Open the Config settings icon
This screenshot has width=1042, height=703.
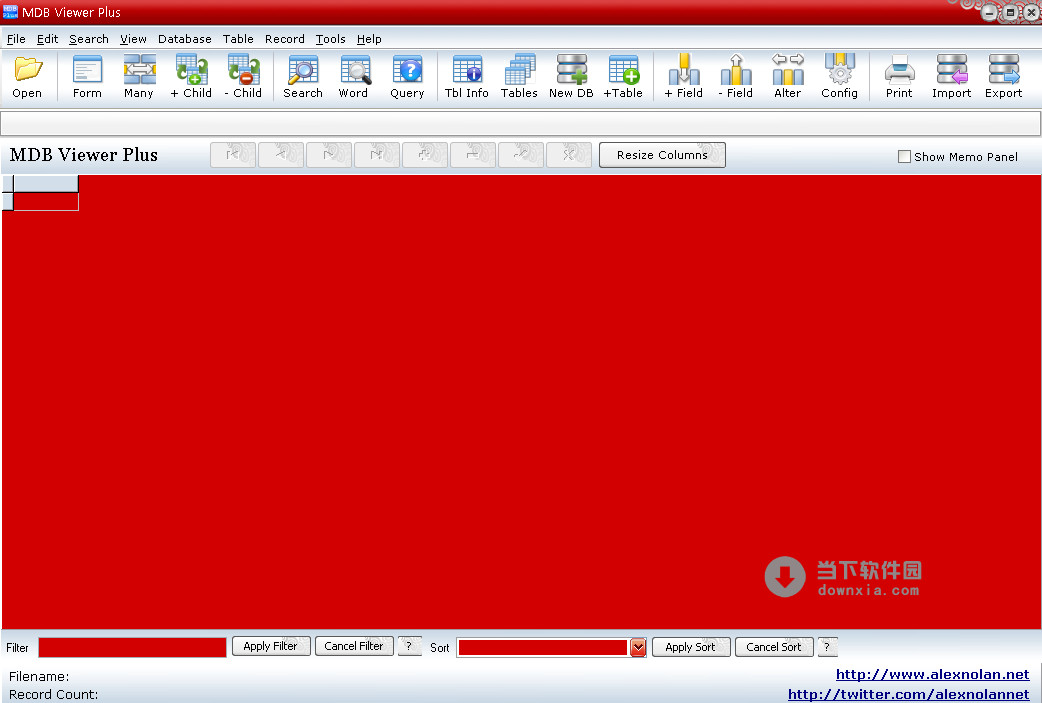point(839,77)
